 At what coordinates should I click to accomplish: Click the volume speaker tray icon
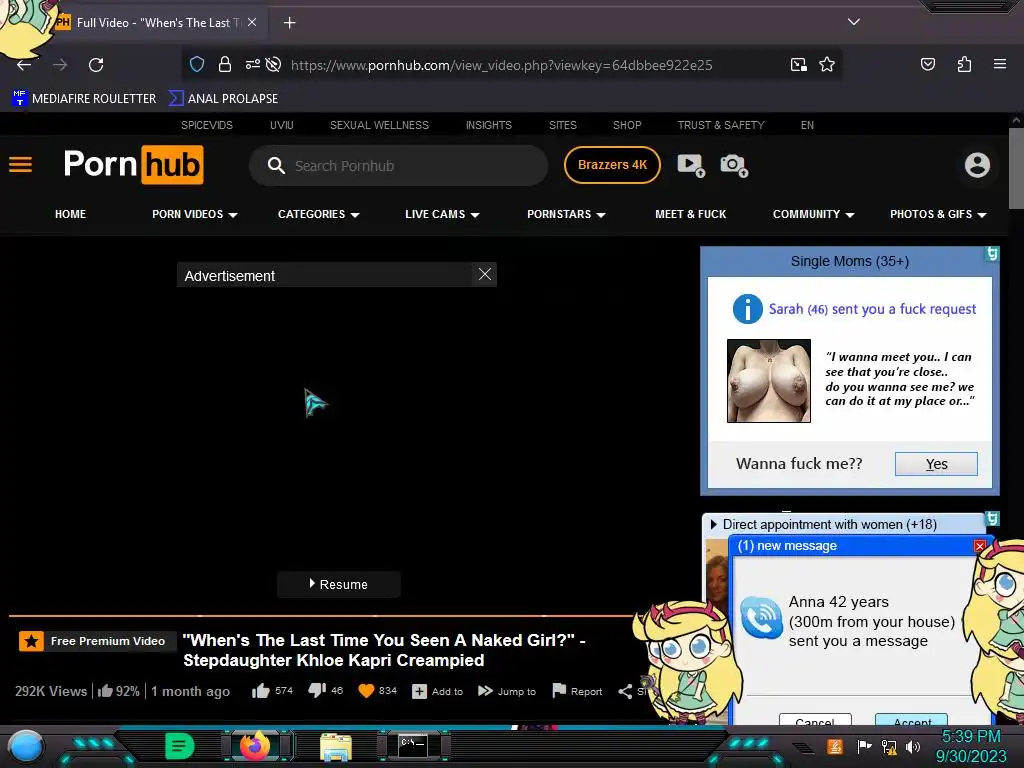click(x=912, y=746)
